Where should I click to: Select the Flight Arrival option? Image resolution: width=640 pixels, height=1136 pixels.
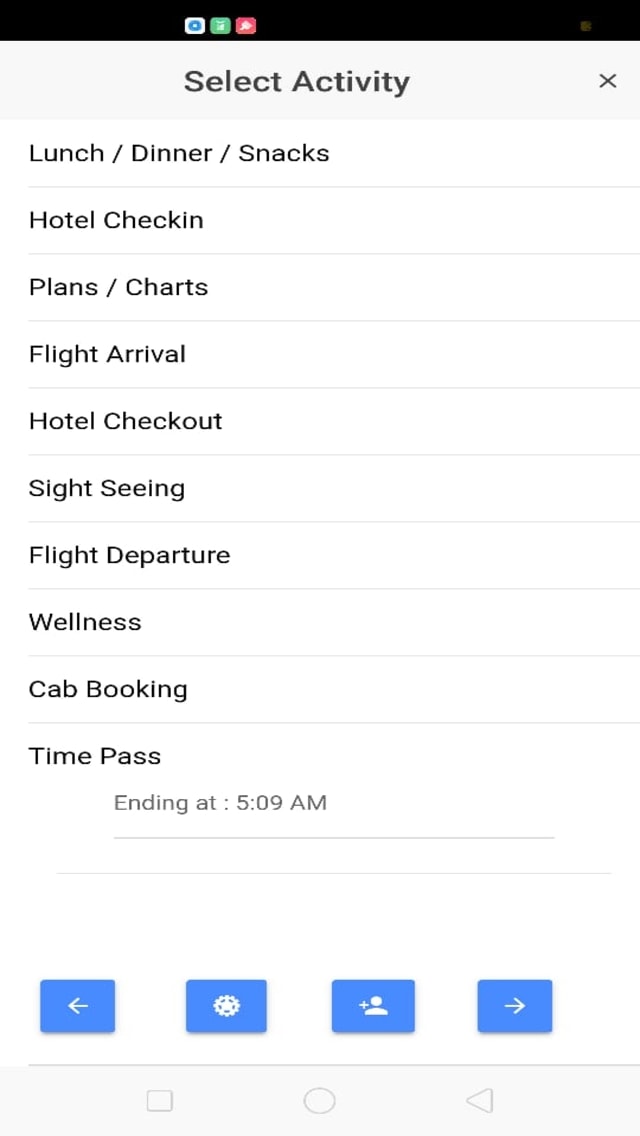pyautogui.click(x=107, y=354)
